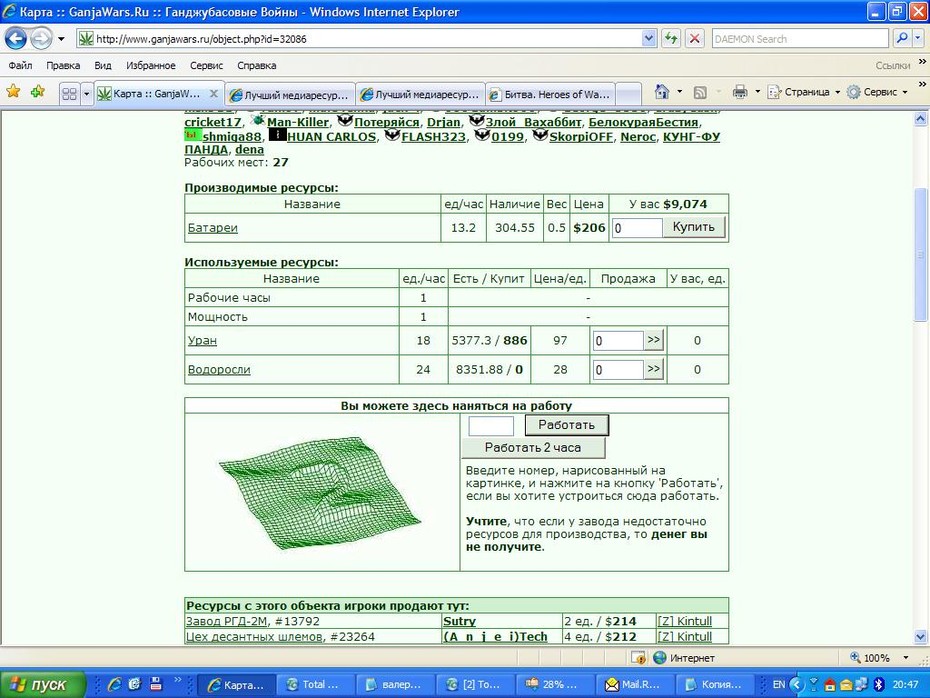Viewport: 930px width, 698px height.
Task: Click the Работать 2 часа button
Action: [533, 448]
